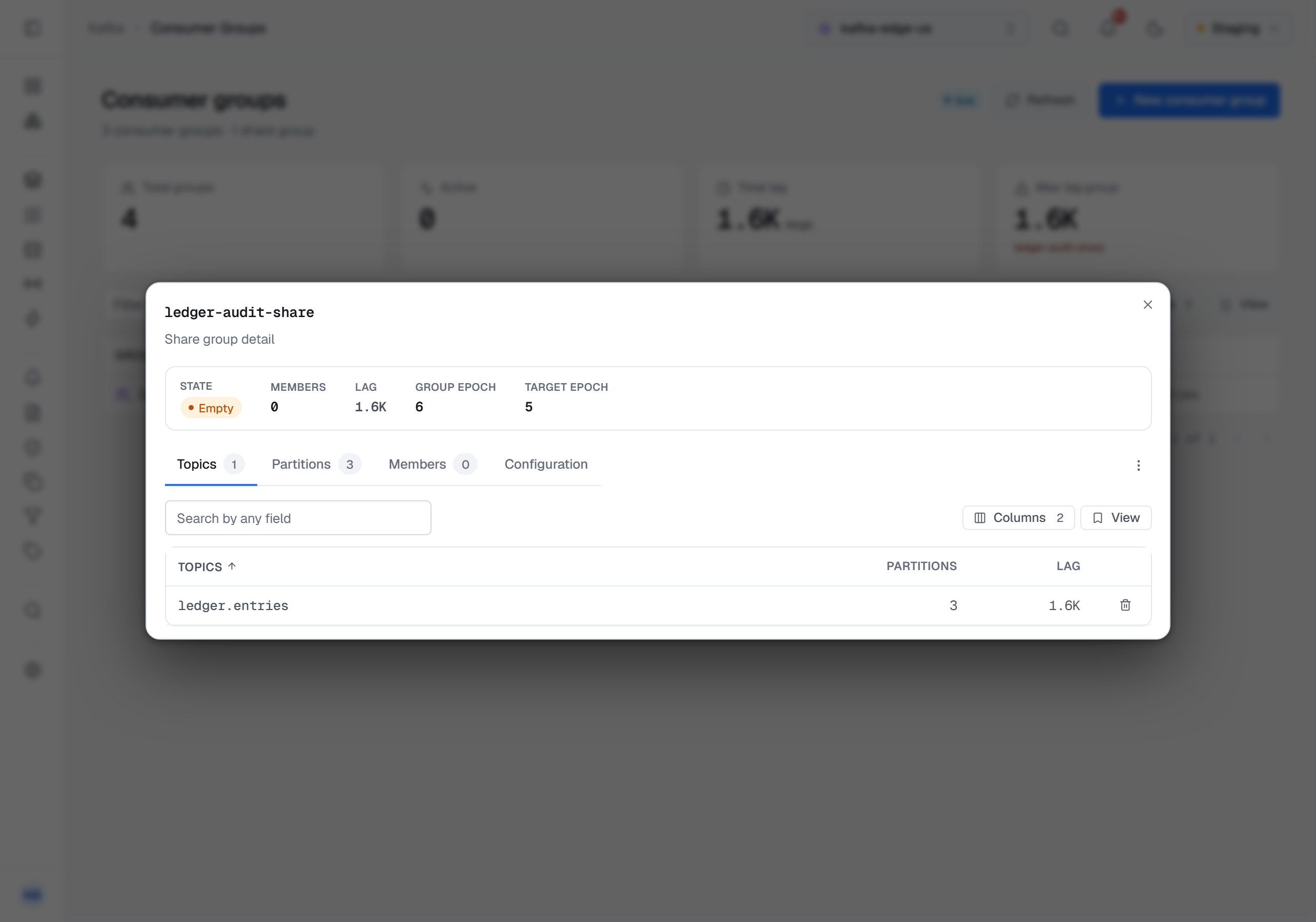The height and width of the screenshot is (922, 1316).
Task: Open the Staging environment dropdown
Action: (x=1238, y=28)
